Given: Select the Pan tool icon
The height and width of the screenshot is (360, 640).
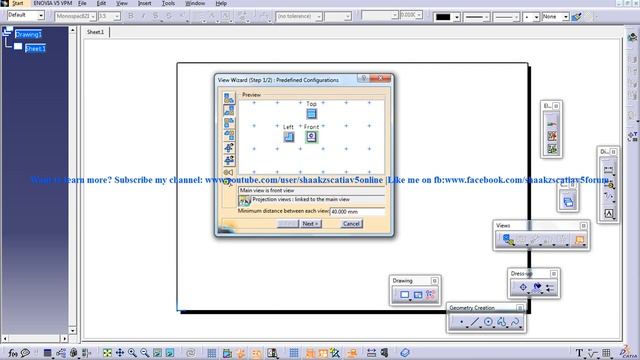Looking at the screenshot, I should 120,353.
